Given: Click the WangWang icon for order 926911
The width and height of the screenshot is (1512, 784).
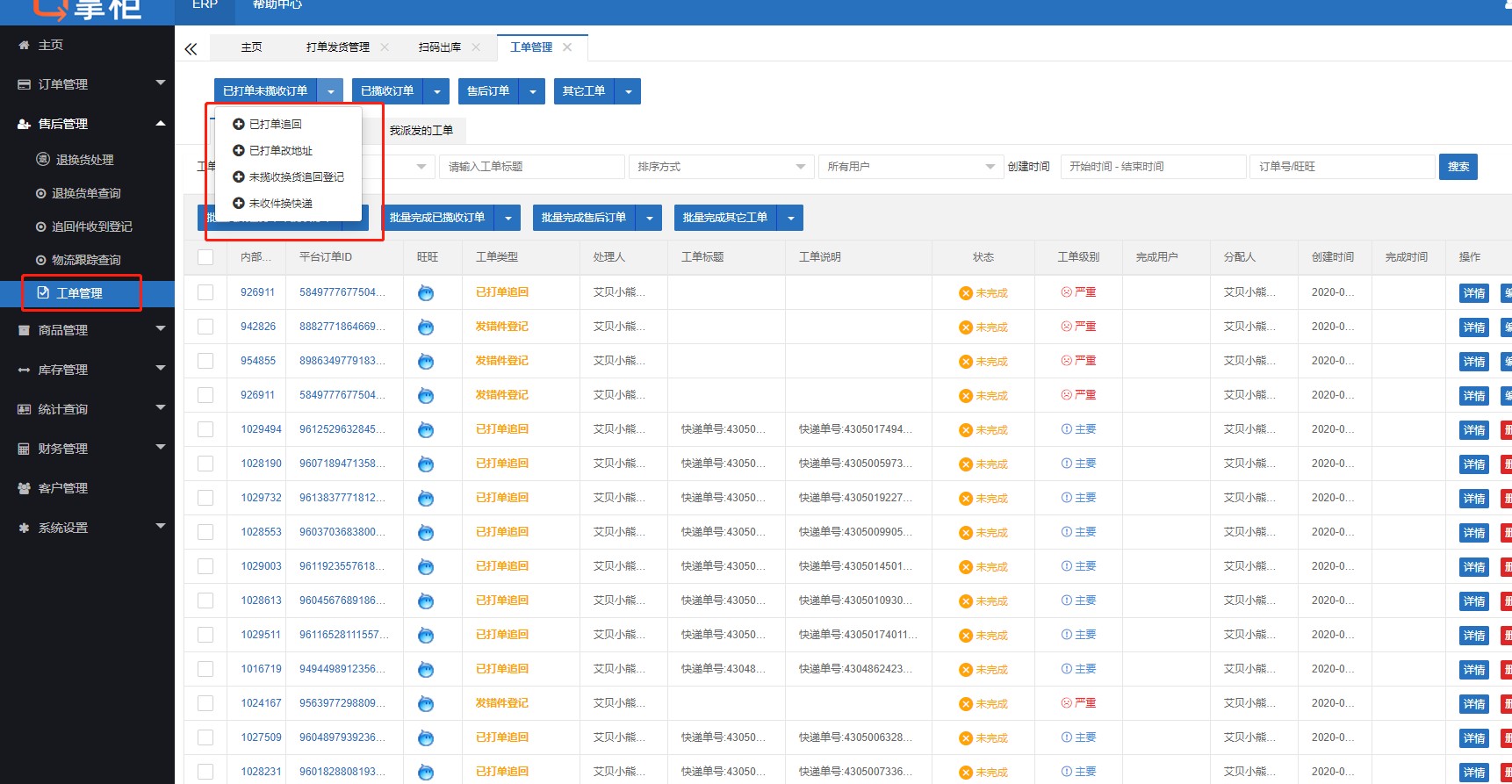Looking at the screenshot, I should tap(426, 292).
